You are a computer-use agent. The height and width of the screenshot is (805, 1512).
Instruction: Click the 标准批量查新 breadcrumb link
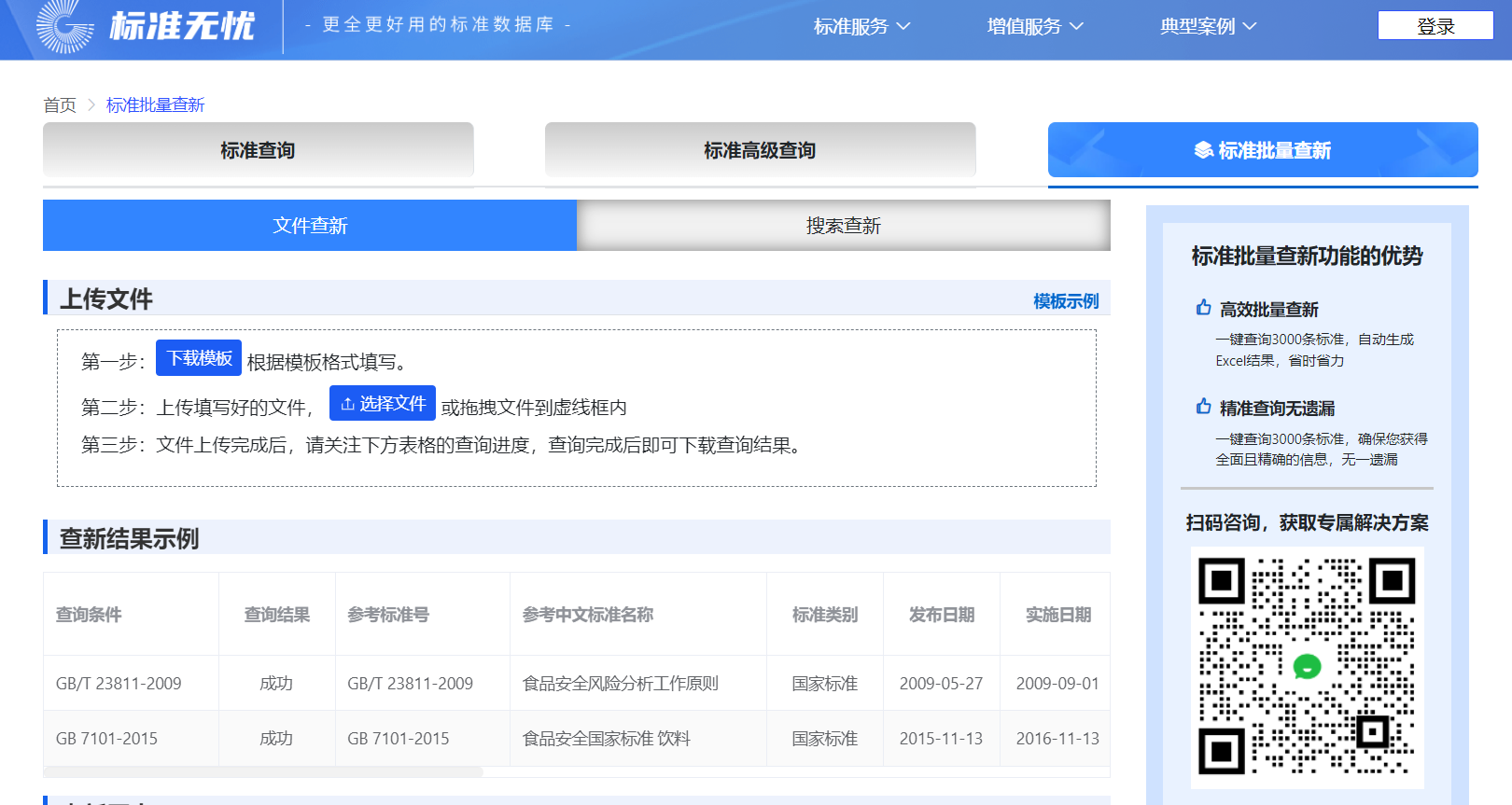[155, 105]
